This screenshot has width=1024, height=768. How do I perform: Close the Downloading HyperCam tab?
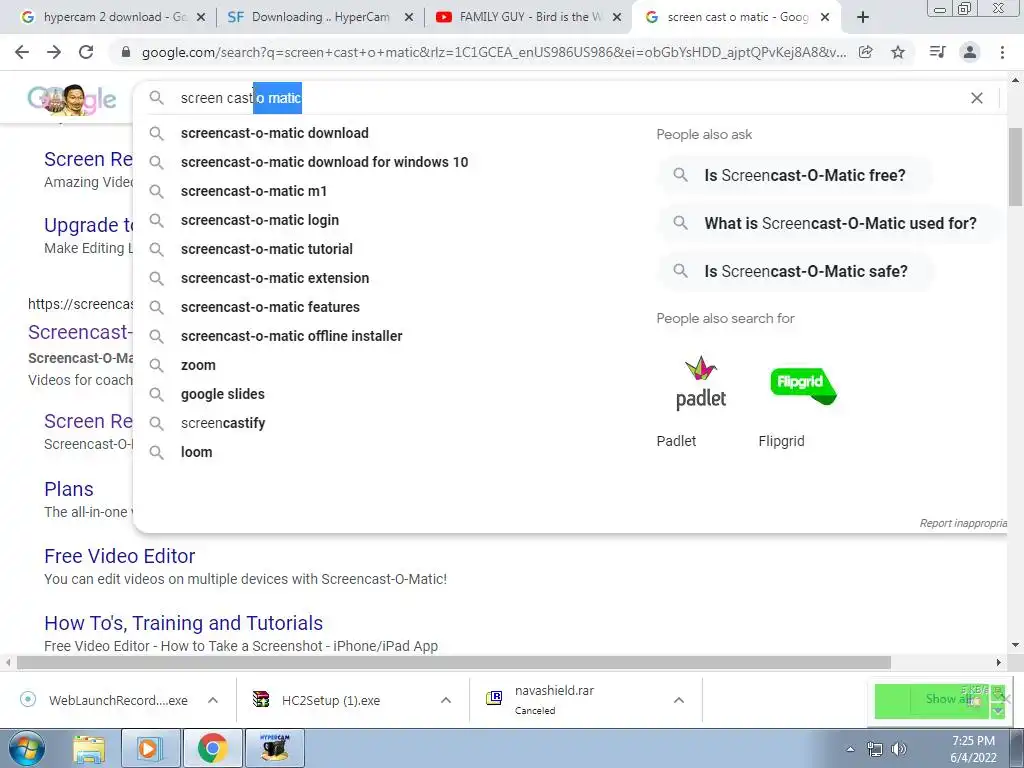[409, 17]
